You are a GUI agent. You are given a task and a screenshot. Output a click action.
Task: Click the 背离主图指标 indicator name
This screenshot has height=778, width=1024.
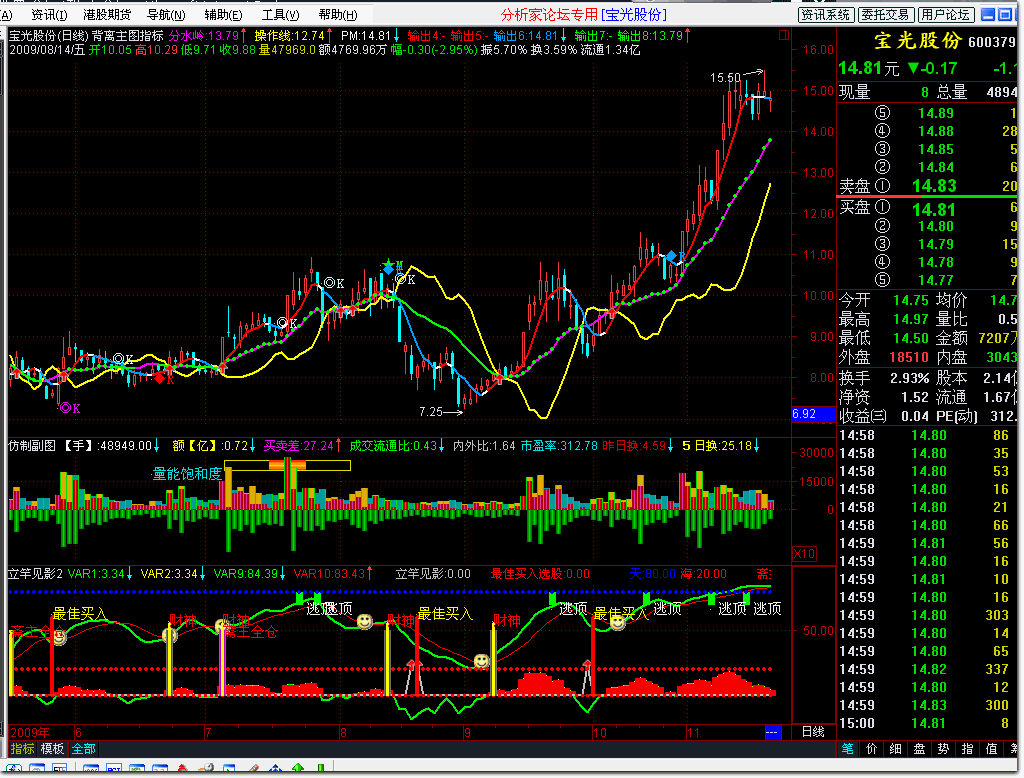click(x=127, y=35)
